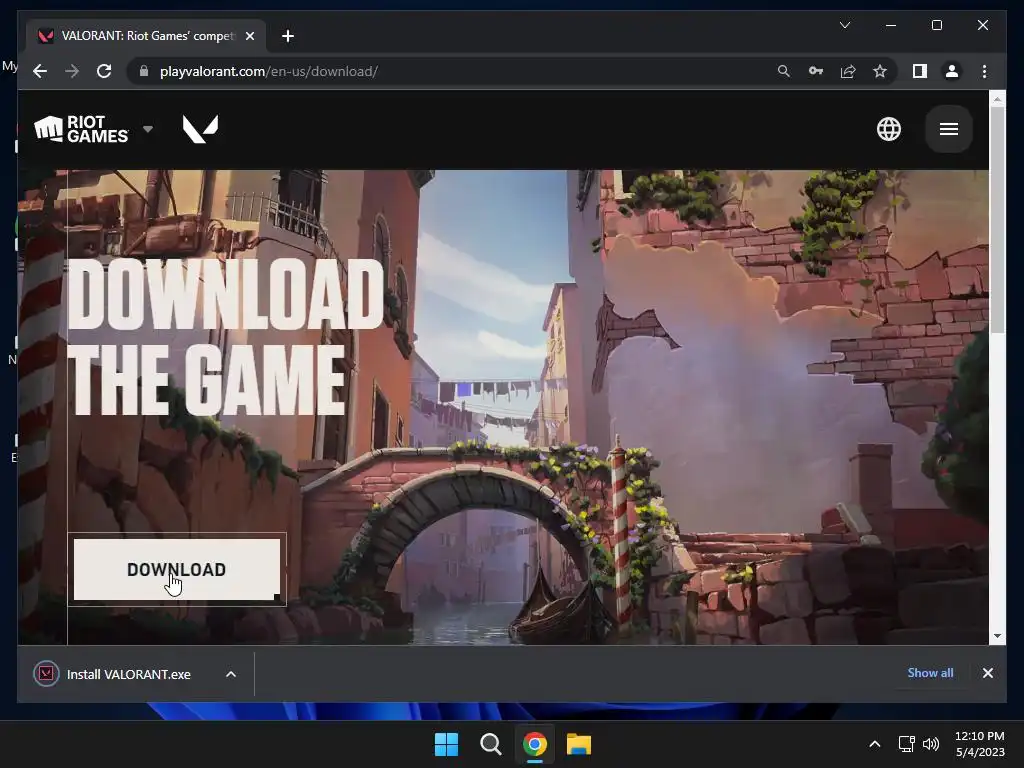
Task: Close the downloads bar
Action: coord(987,673)
